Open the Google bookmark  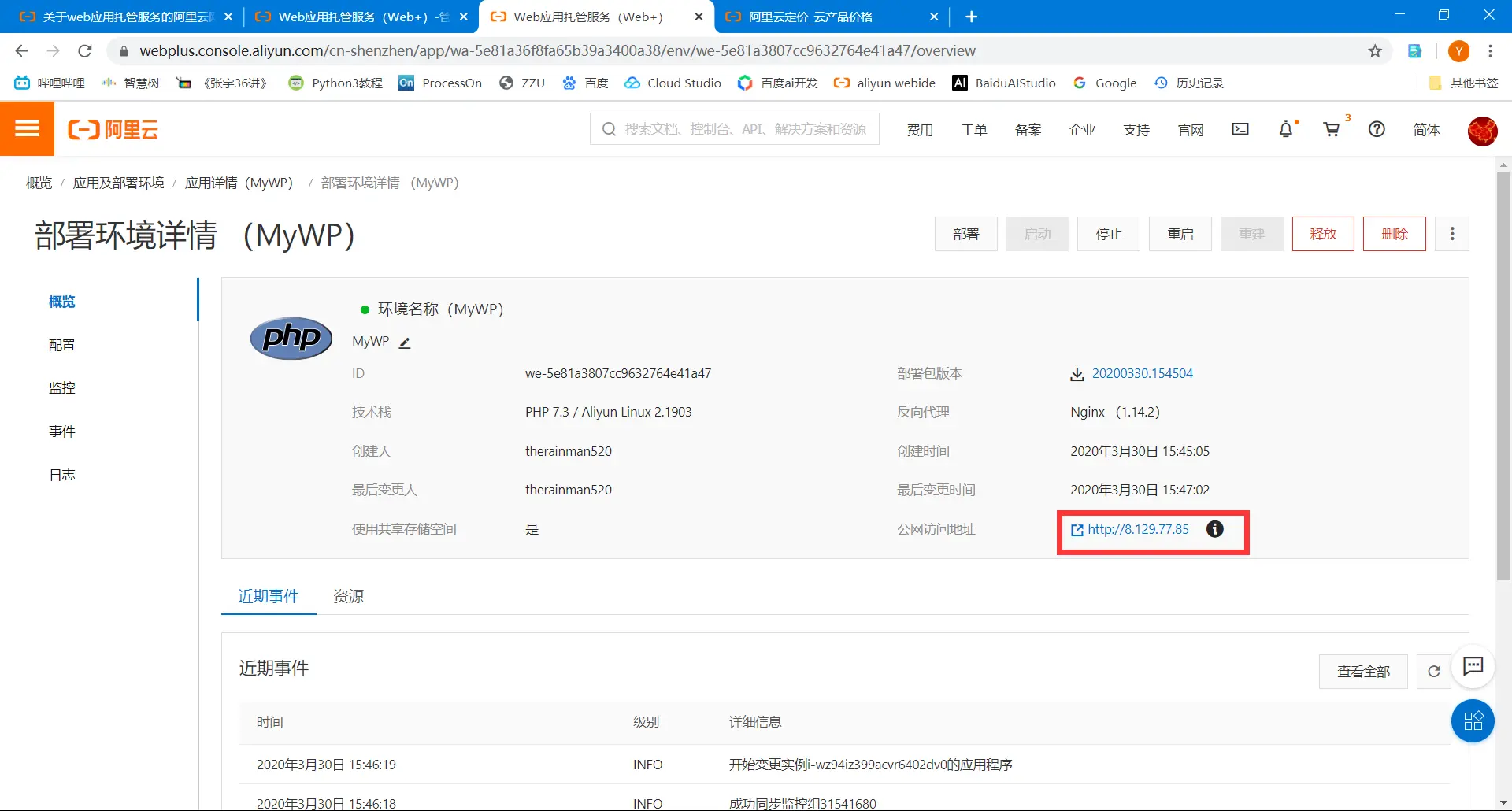click(1105, 83)
